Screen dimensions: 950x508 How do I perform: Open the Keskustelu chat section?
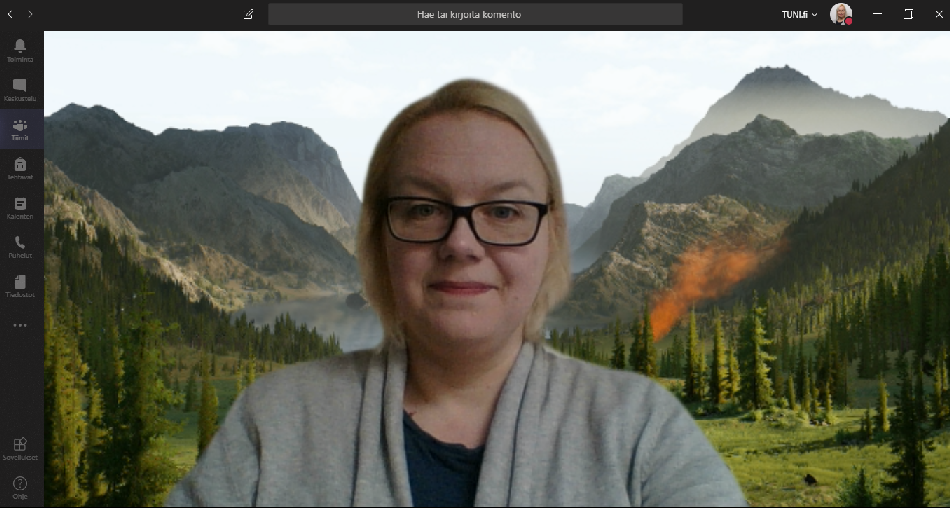pos(20,90)
